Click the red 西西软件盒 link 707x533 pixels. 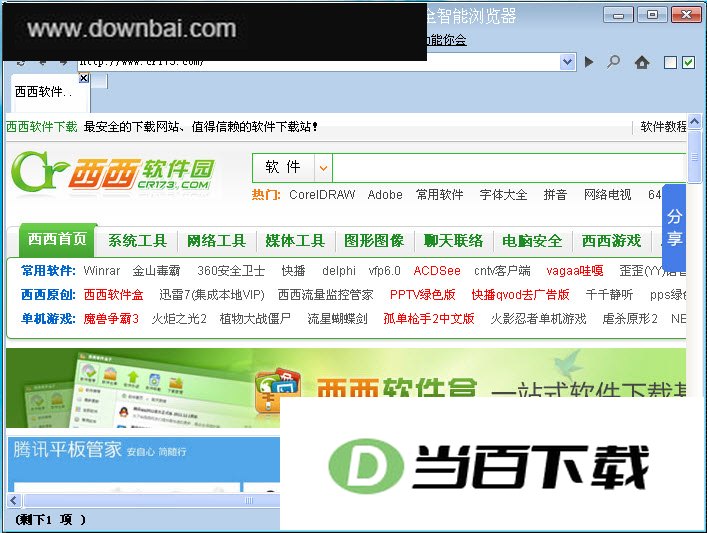[x=114, y=295]
